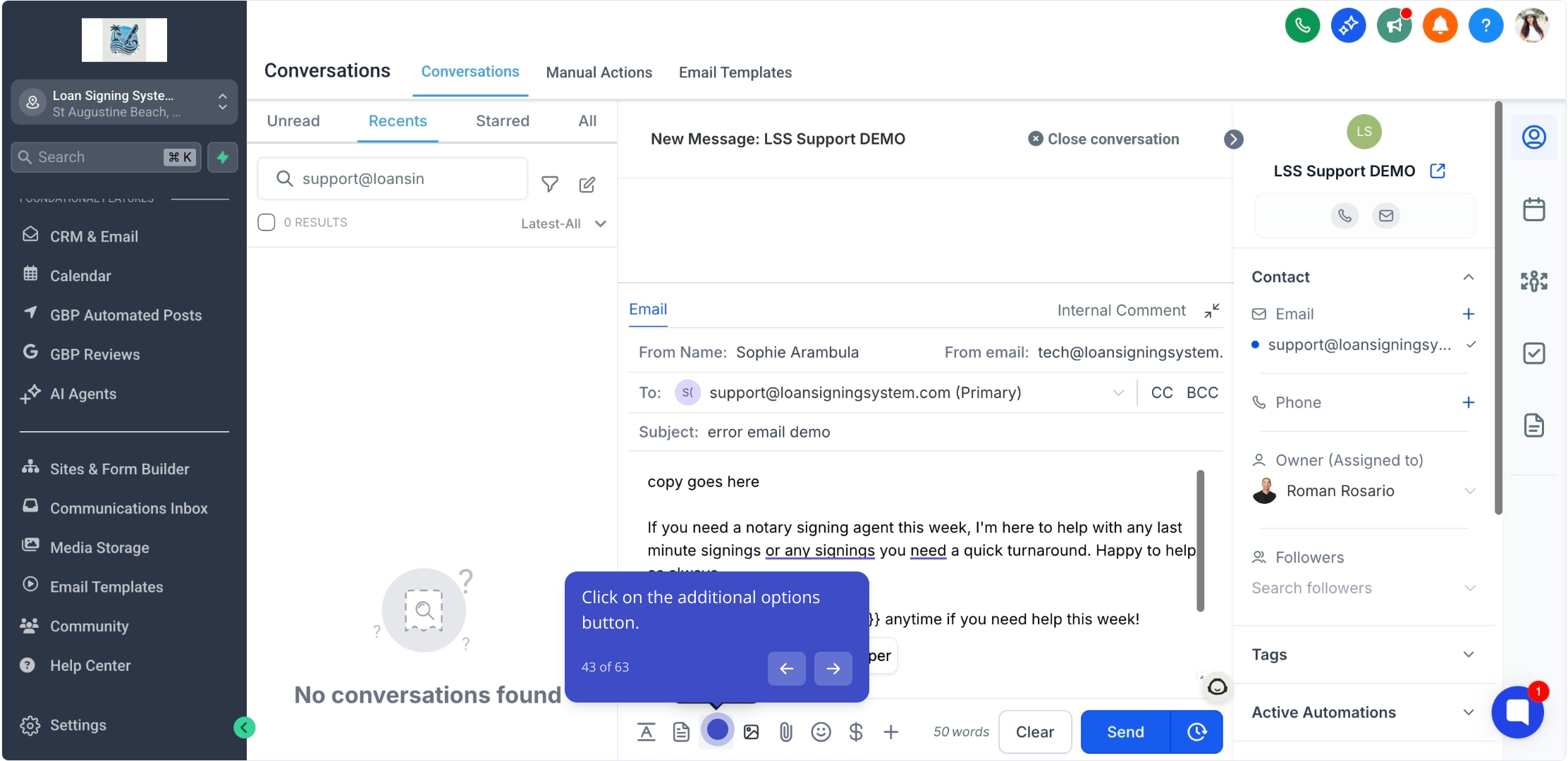This screenshot has height=761, width=1568.
Task: Select the All conversations tab
Action: [587, 121]
